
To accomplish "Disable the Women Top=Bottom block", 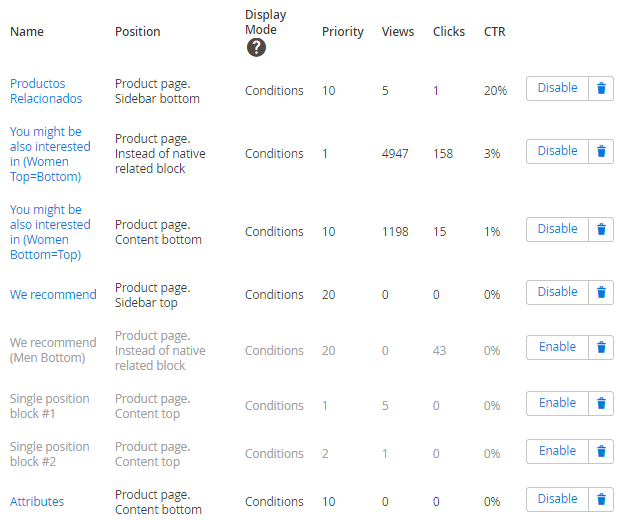I will [x=557, y=151].
